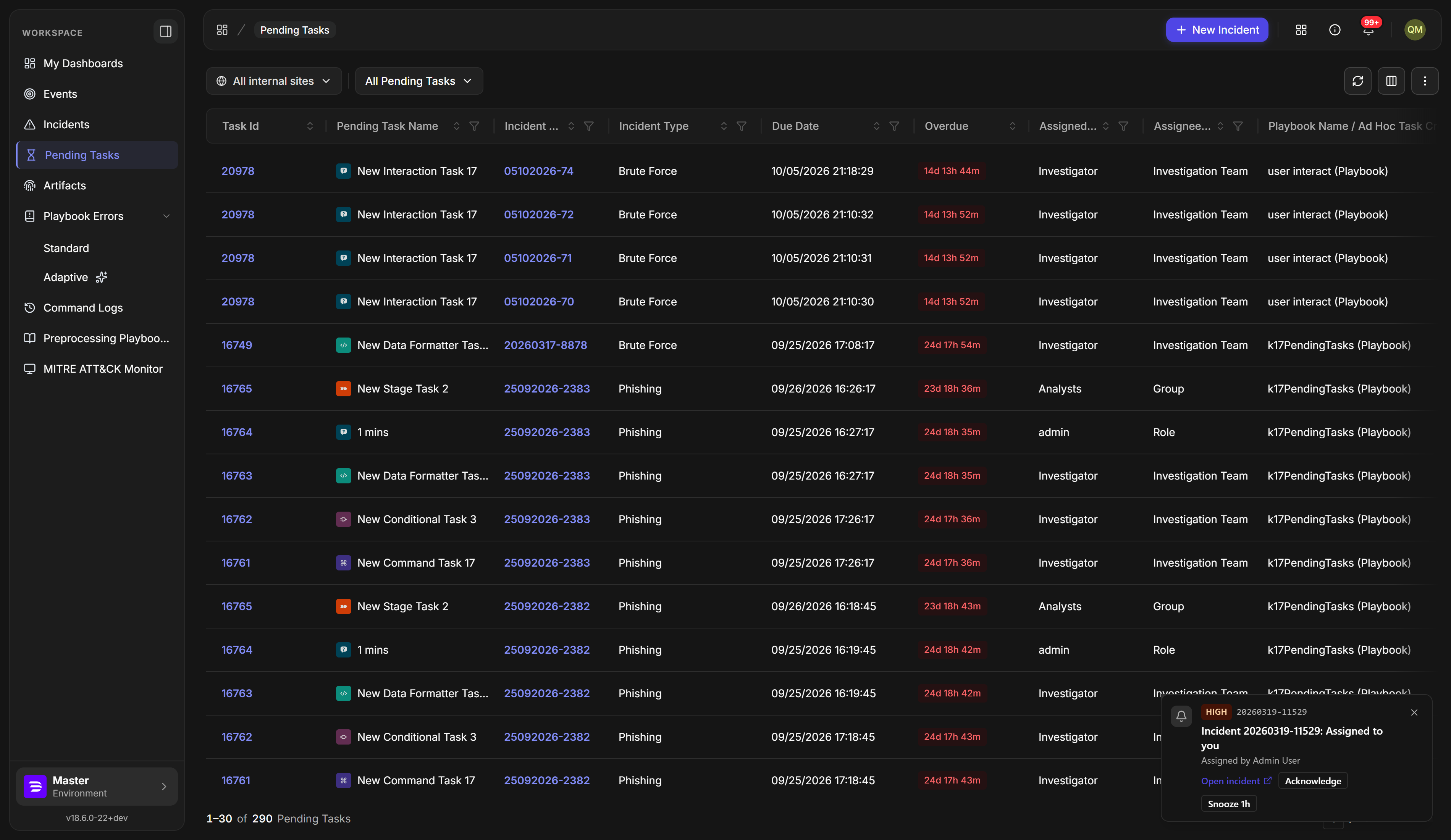Create a New Incident
The height and width of the screenshot is (840, 1451).
coord(1217,30)
